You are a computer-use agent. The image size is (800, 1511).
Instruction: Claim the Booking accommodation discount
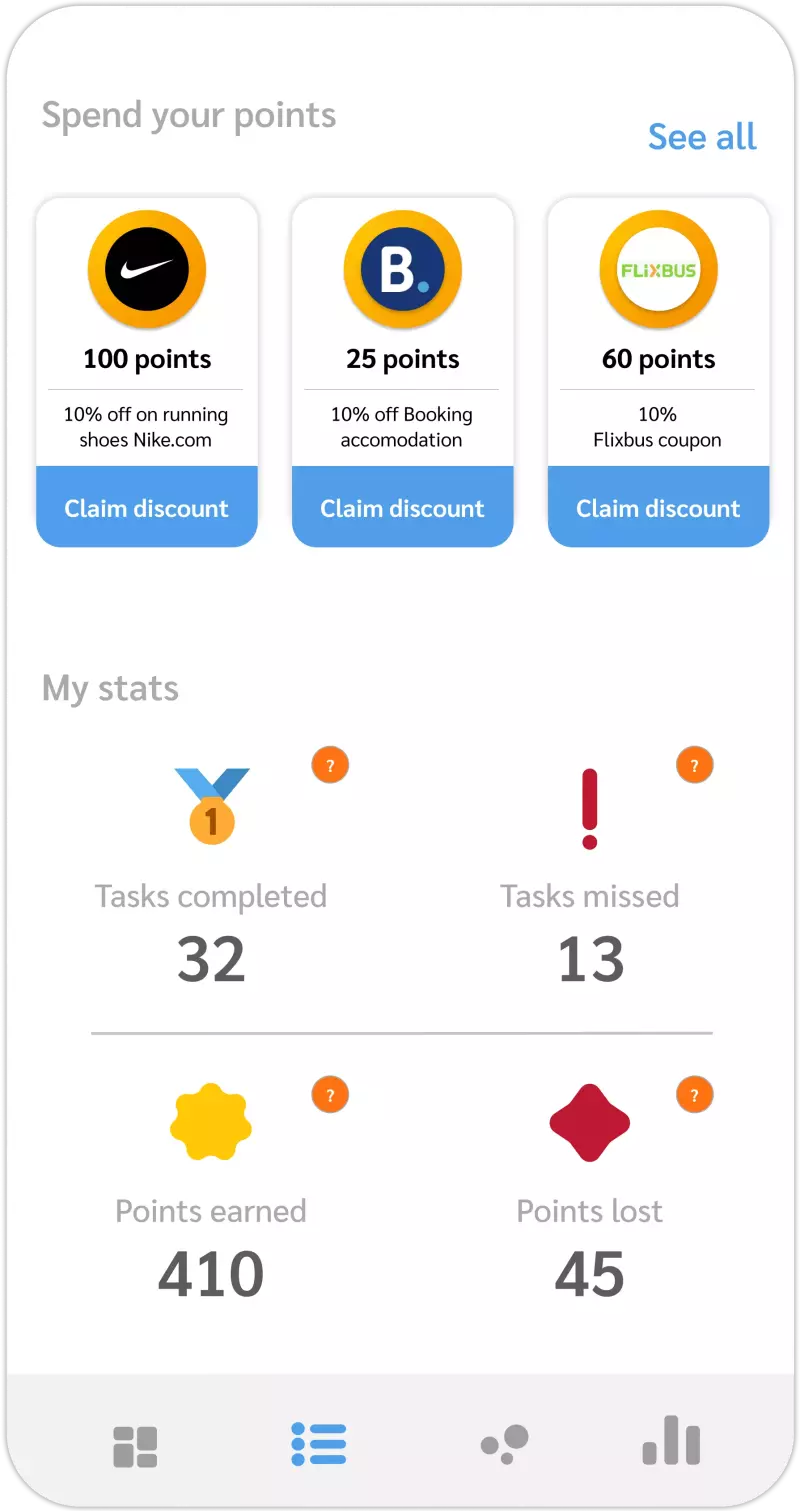point(403,508)
